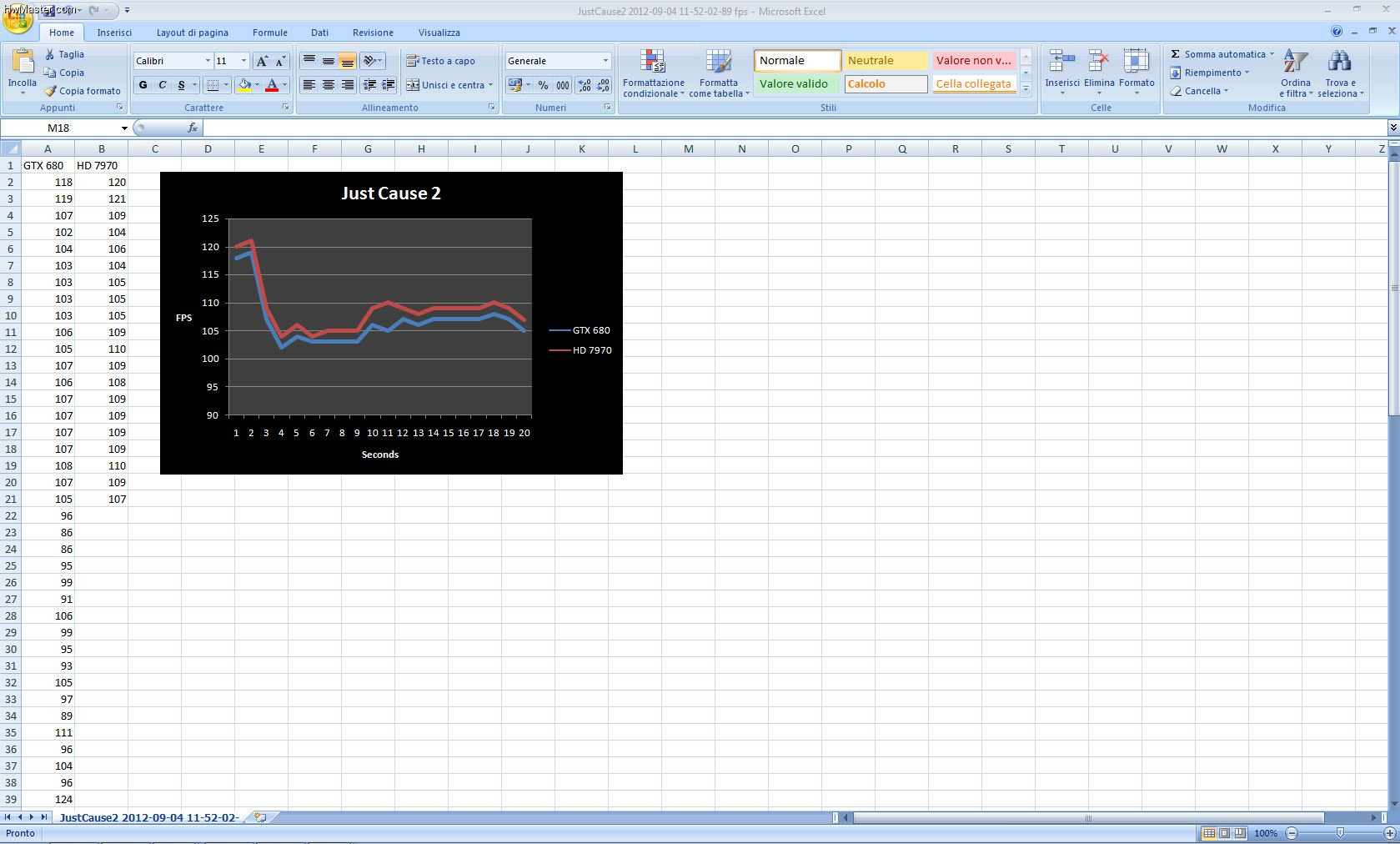The image size is (1400, 844).
Task: Click the Inserisci cells icon
Action: pyautogui.click(x=1061, y=63)
